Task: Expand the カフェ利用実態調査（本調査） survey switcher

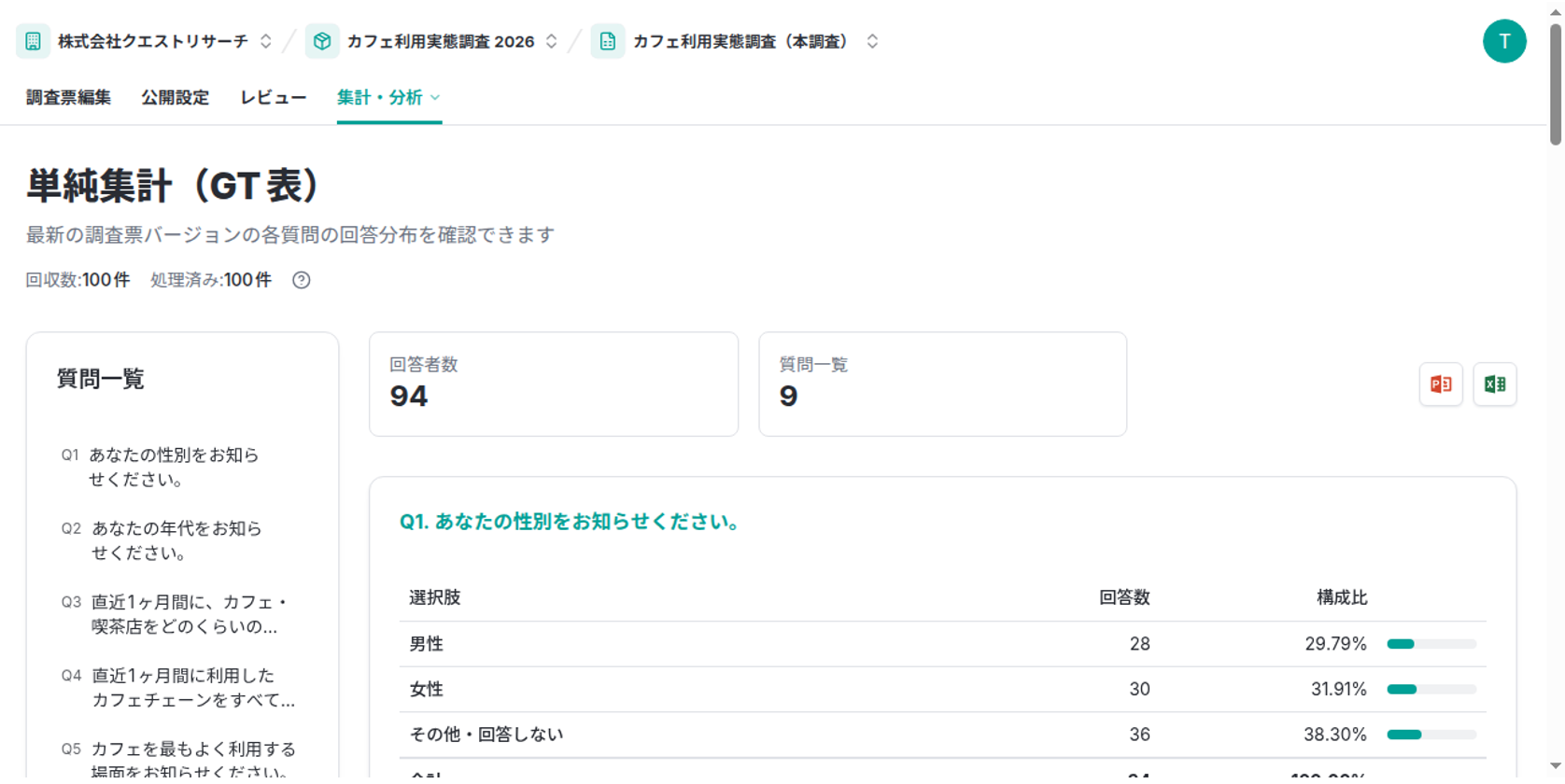Action: 872,41
